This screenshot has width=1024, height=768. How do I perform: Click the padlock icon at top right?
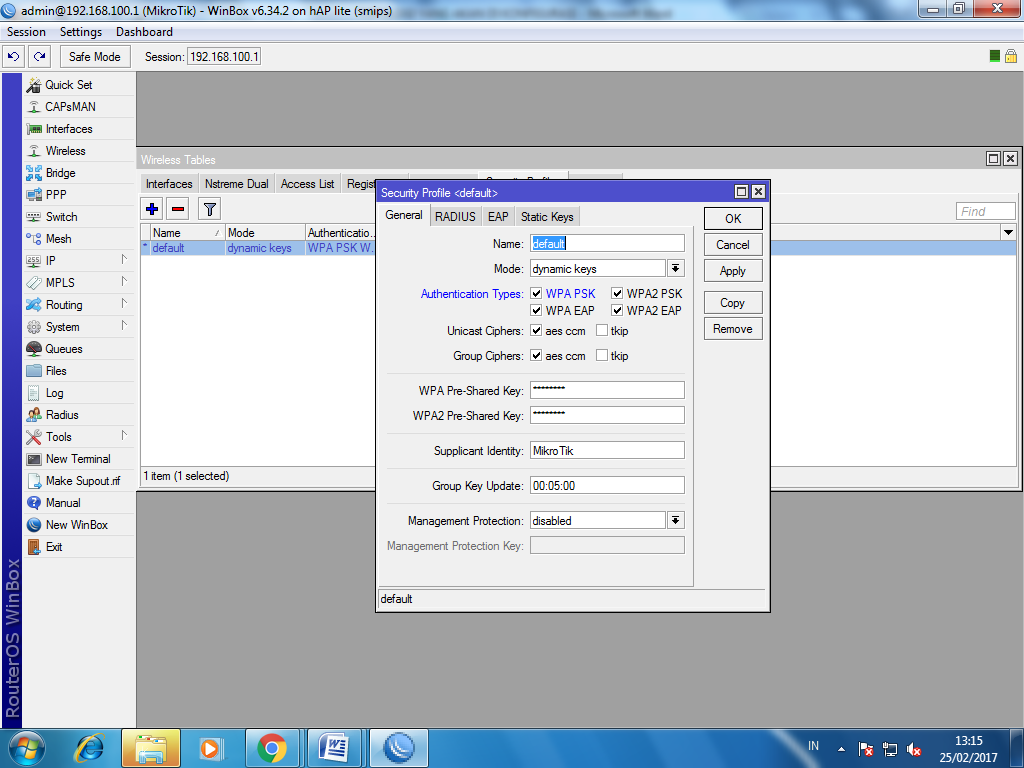[1011, 56]
